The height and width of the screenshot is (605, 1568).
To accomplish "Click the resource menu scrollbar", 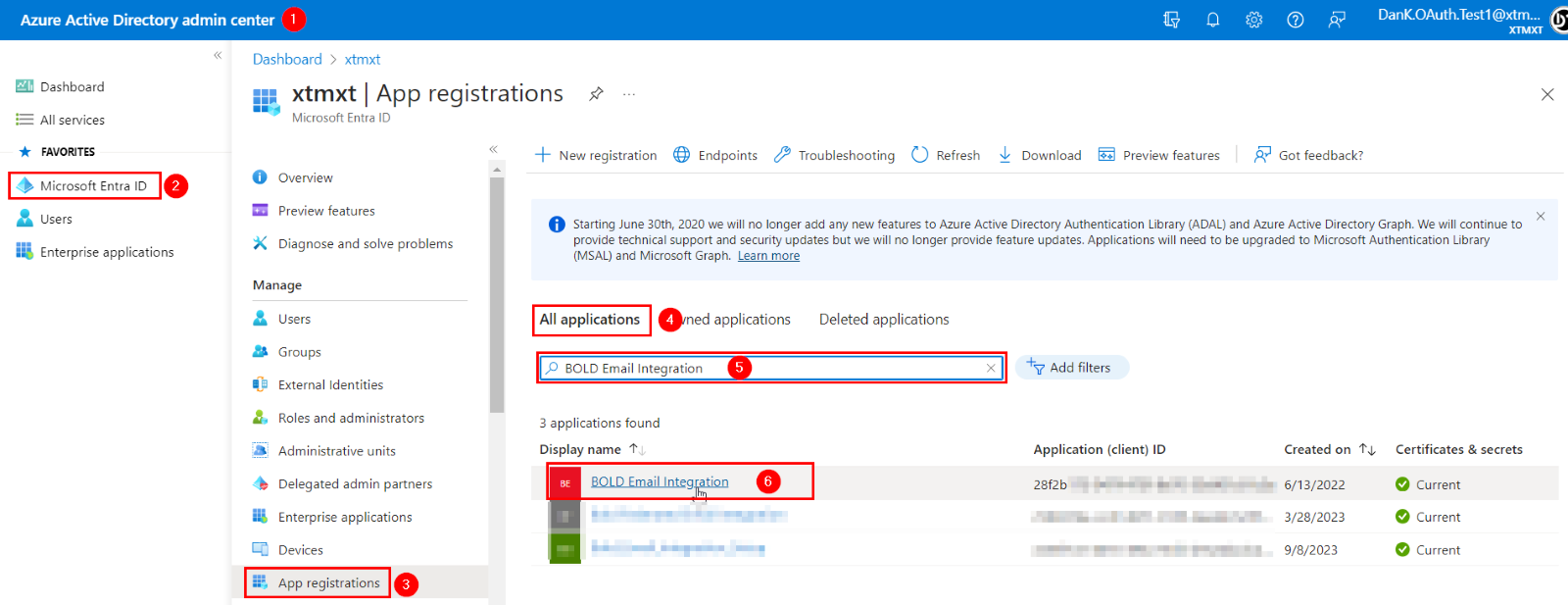I will point(497,294).
